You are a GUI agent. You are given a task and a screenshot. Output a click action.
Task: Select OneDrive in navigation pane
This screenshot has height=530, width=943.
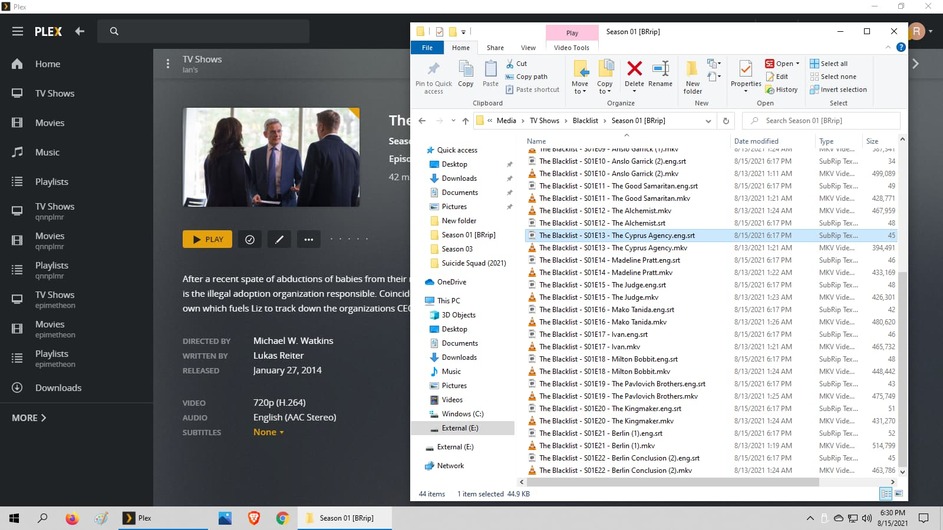click(451, 282)
